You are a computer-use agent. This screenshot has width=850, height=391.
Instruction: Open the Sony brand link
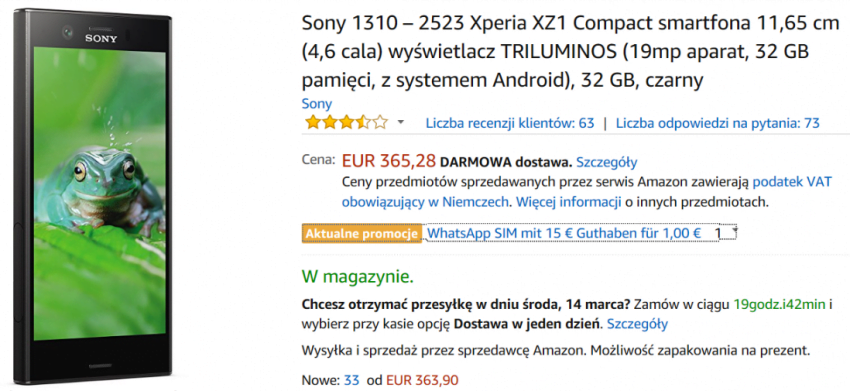[317, 103]
